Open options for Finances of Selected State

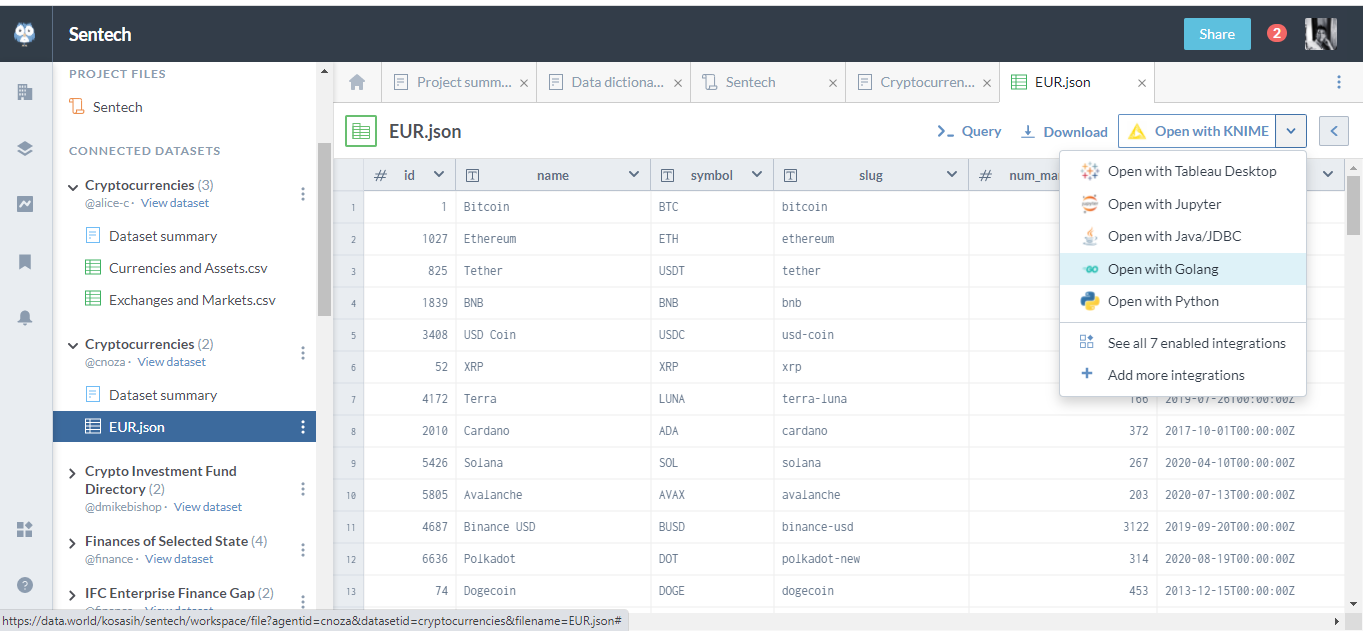tap(303, 550)
